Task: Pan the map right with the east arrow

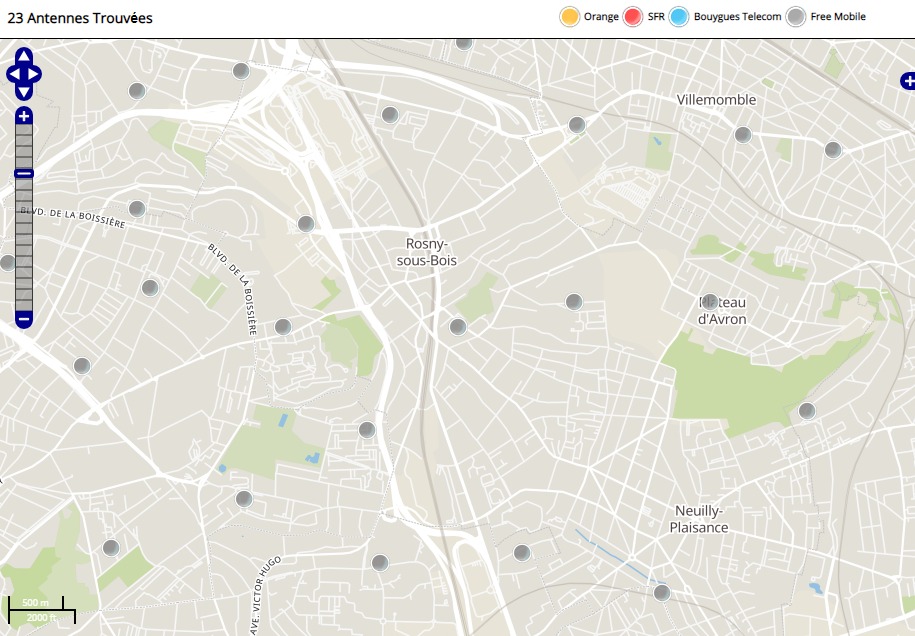Action: (x=36, y=74)
